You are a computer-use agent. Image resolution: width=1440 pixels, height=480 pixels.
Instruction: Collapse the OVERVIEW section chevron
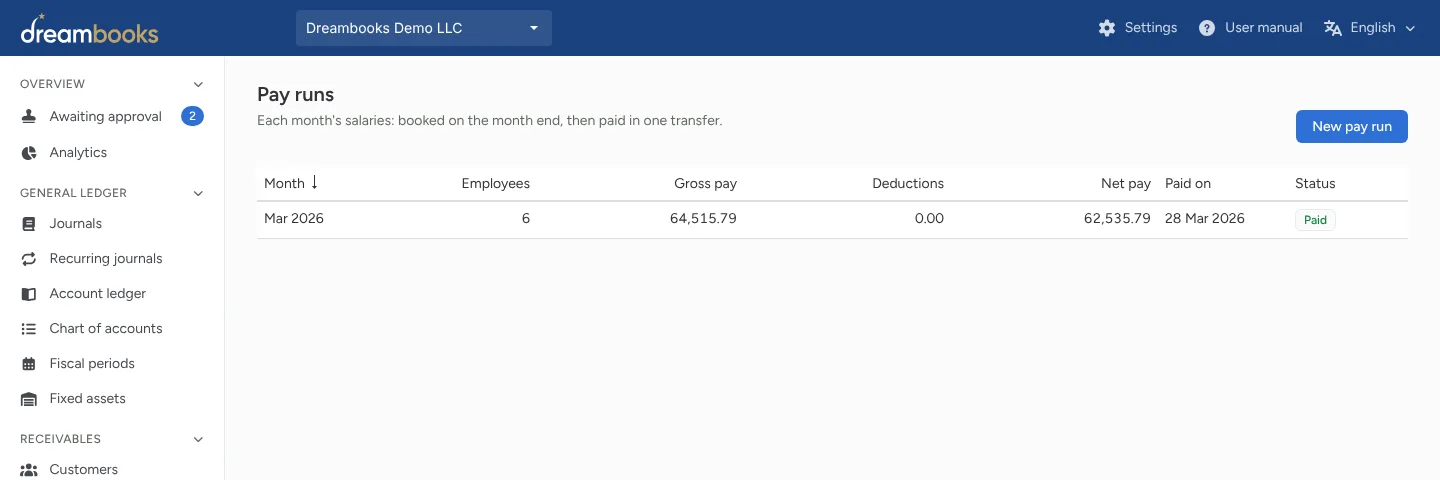tap(198, 84)
